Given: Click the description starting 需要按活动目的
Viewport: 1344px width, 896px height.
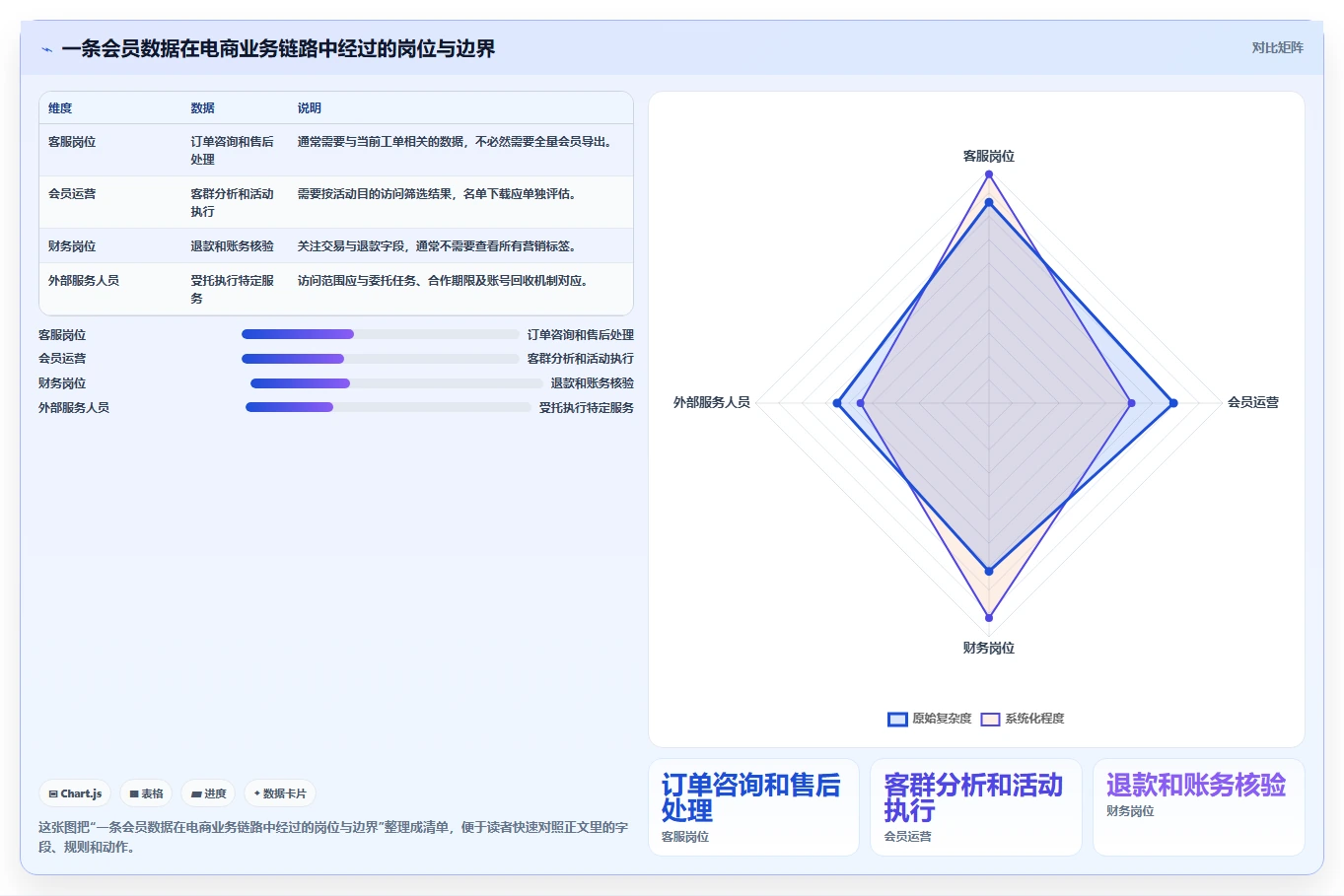Looking at the screenshot, I should click(440, 194).
